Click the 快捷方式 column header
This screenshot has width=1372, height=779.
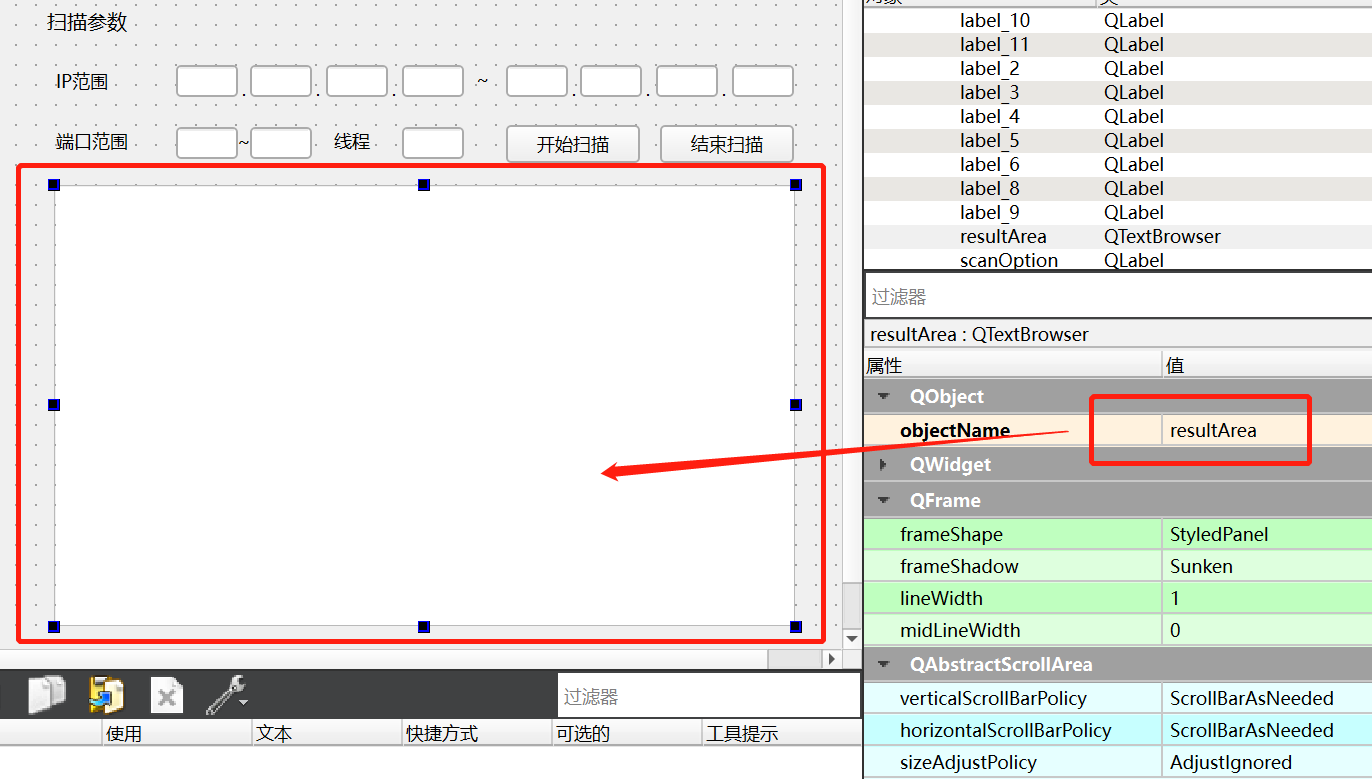tap(476, 733)
